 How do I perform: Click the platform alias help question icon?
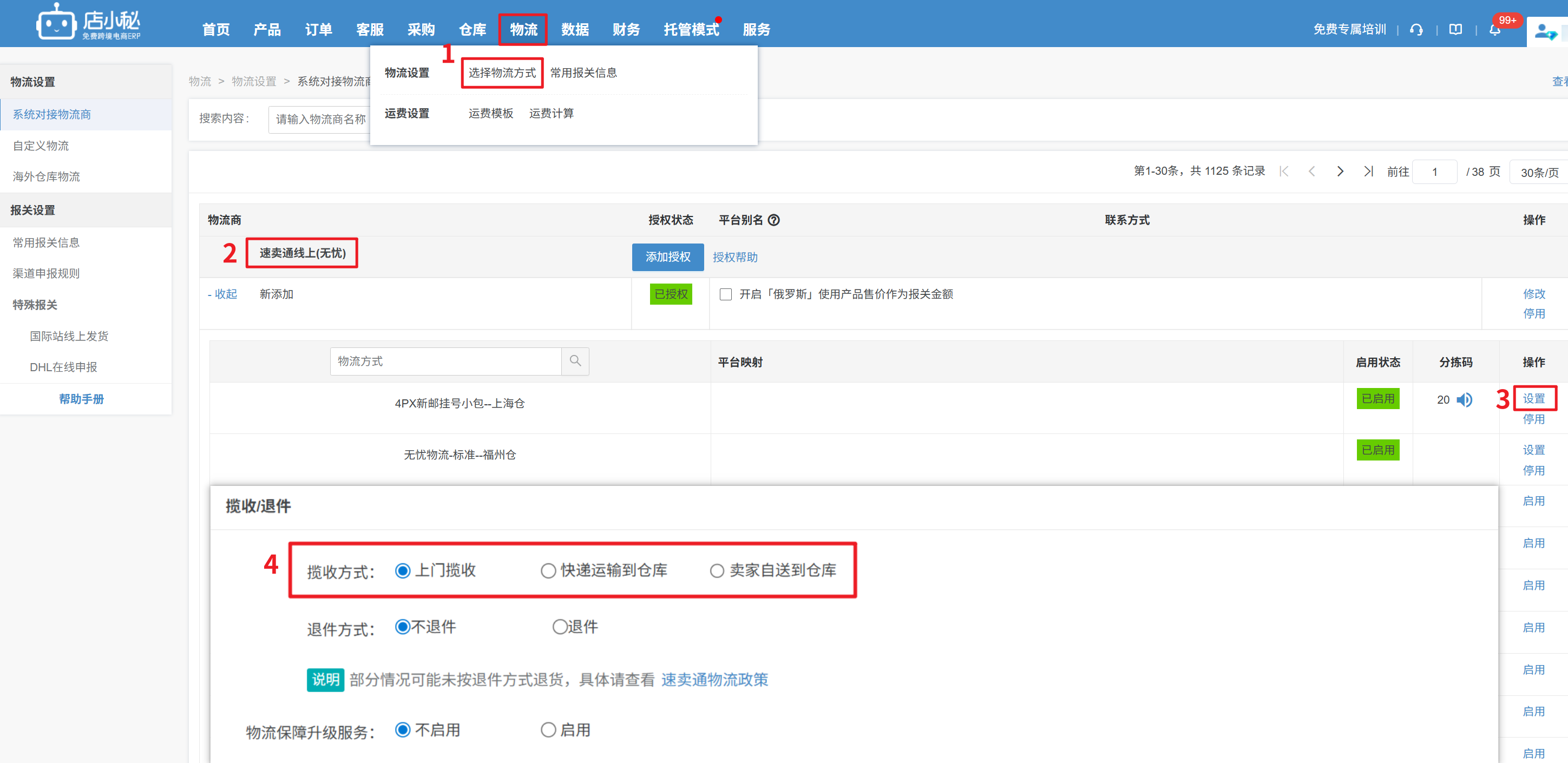[x=773, y=220]
